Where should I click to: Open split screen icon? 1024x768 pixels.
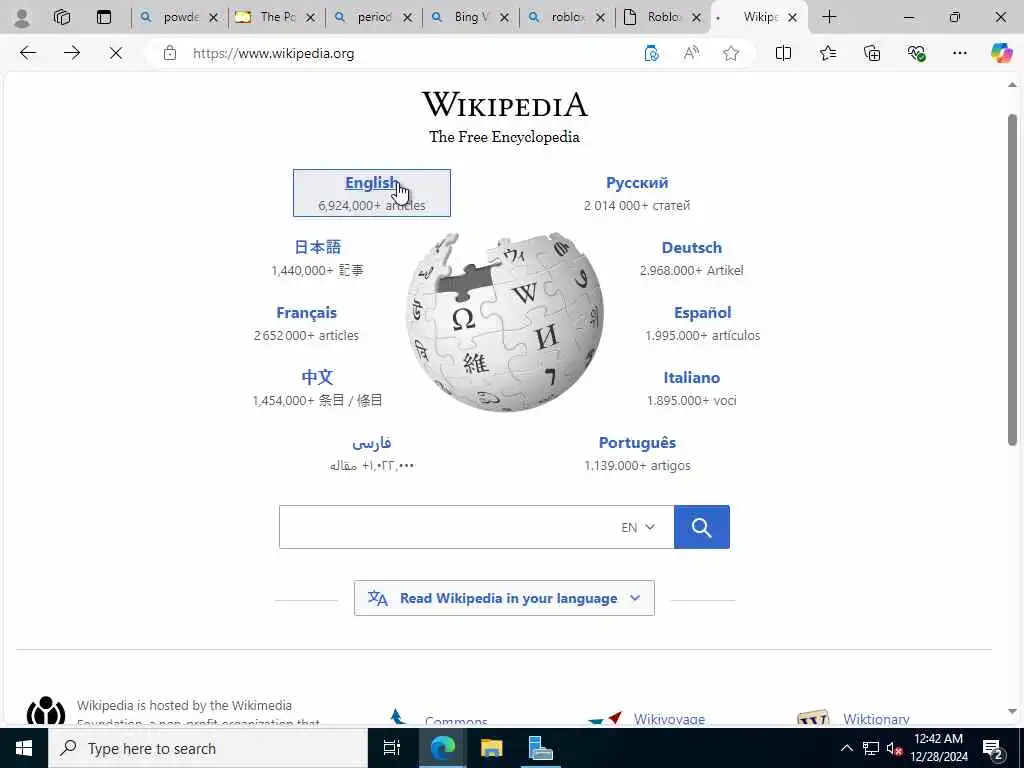[784, 53]
